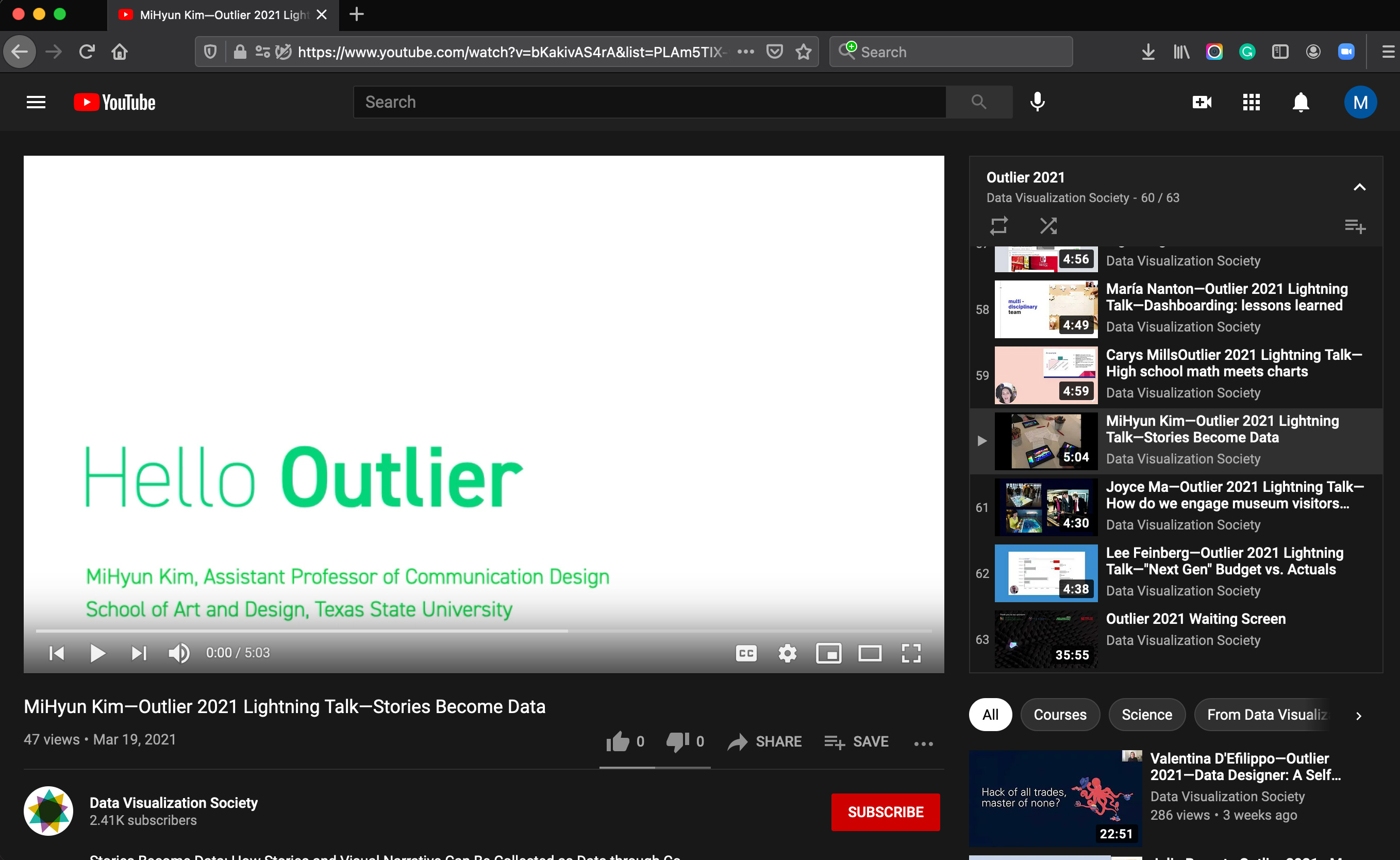The image size is (1400, 860).
Task: Select the Science filter chip
Action: [x=1146, y=715]
